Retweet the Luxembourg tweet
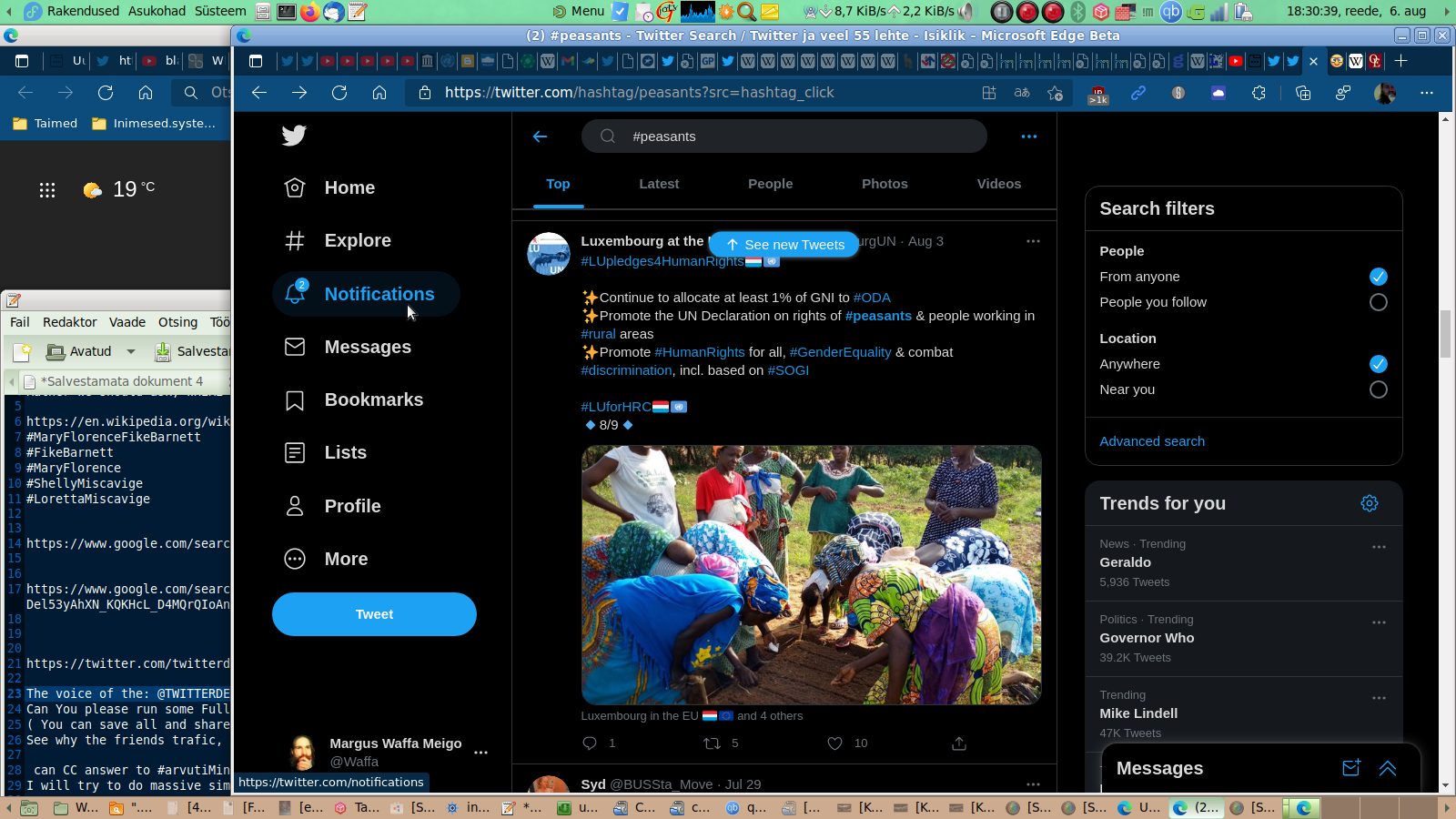The image size is (1456, 819). click(713, 743)
